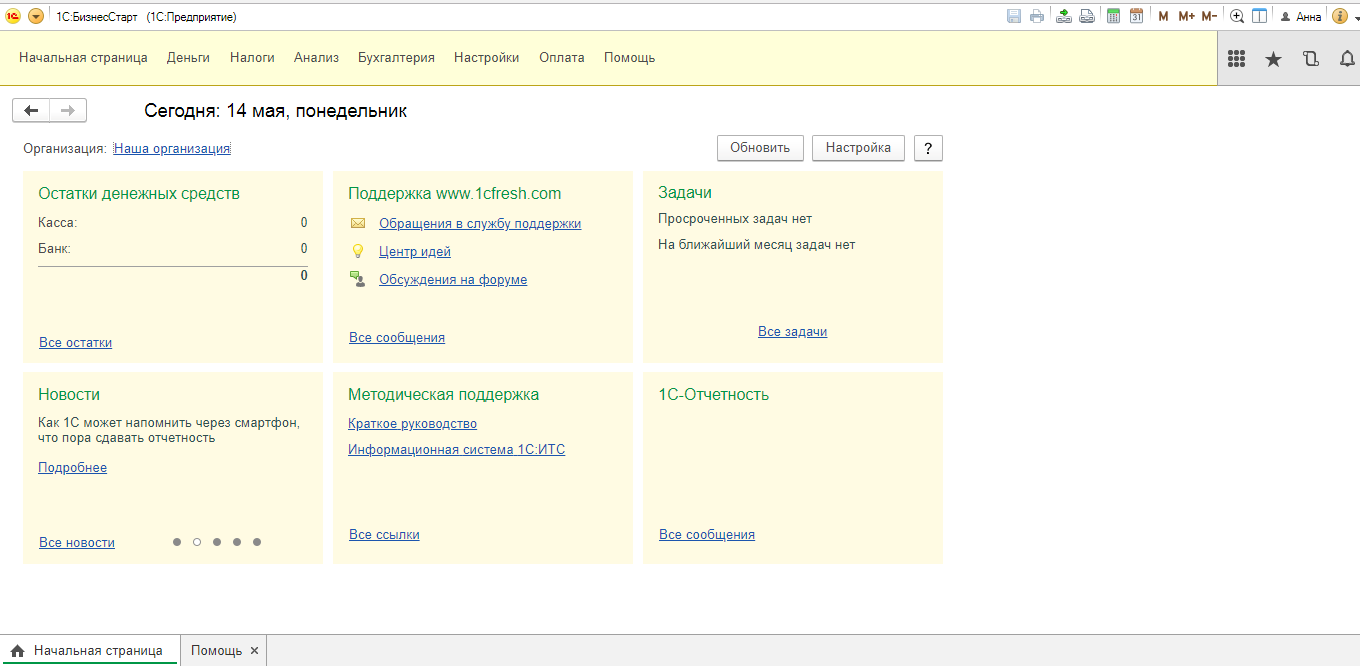Go back using the left arrow button
Viewport: 1360px width, 666px height.
[31, 111]
